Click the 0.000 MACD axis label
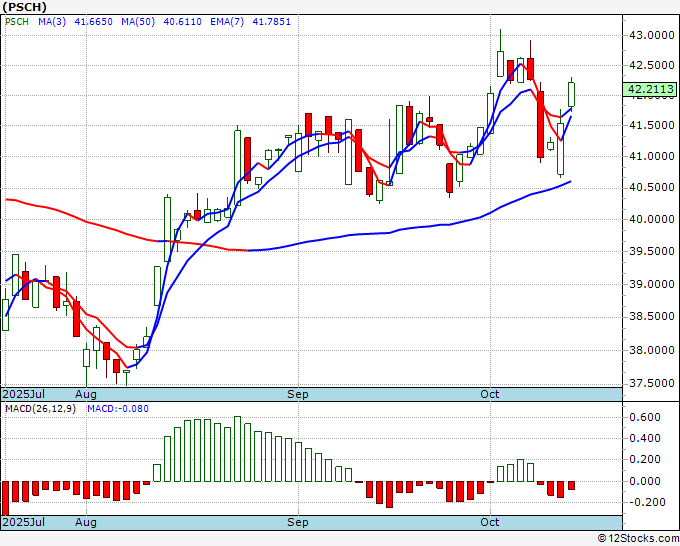The image size is (680, 546). pyautogui.click(x=647, y=481)
